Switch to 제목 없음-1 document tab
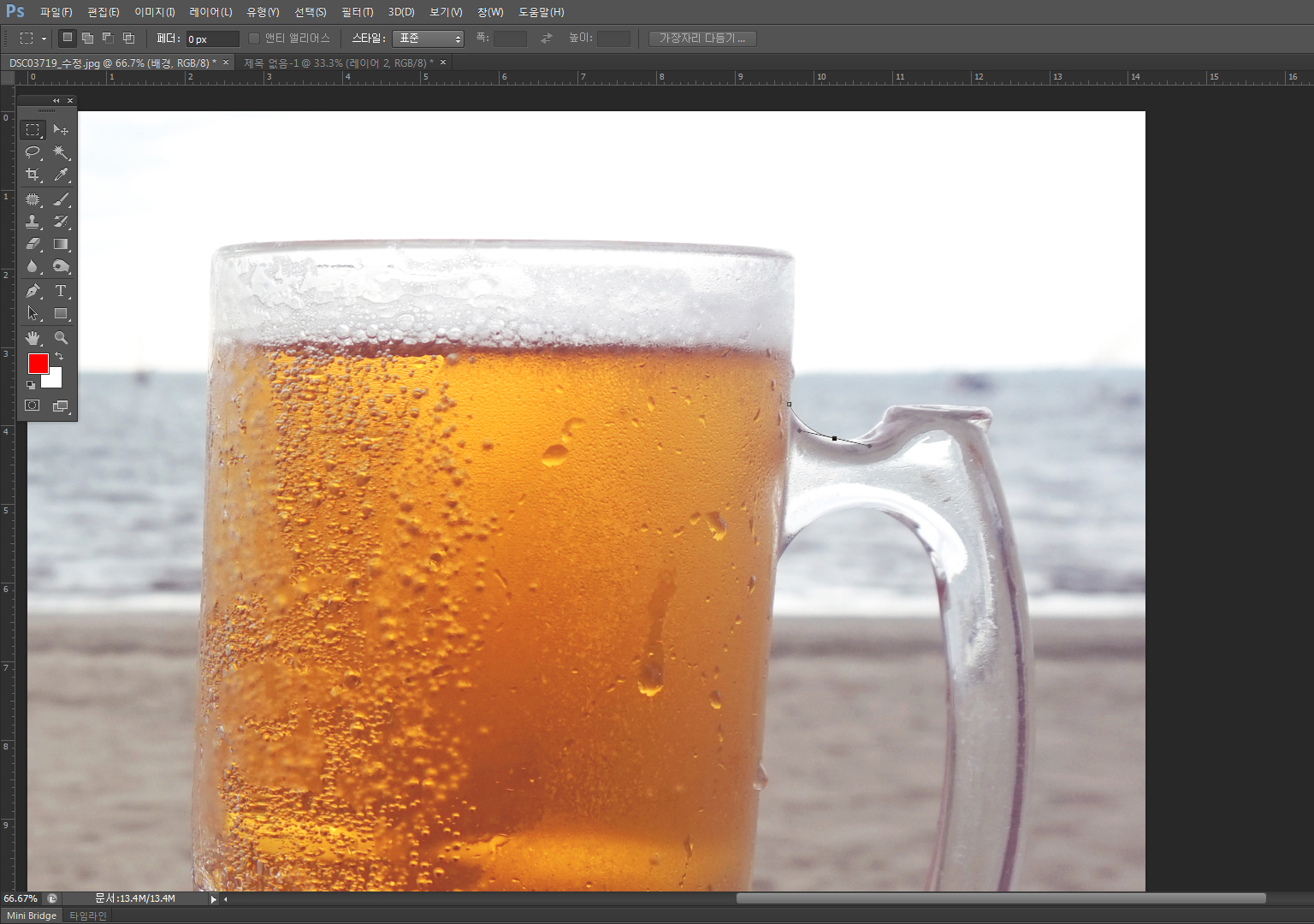Image resolution: width=1314 pixels, height=924 pixels. pos(339,62)
